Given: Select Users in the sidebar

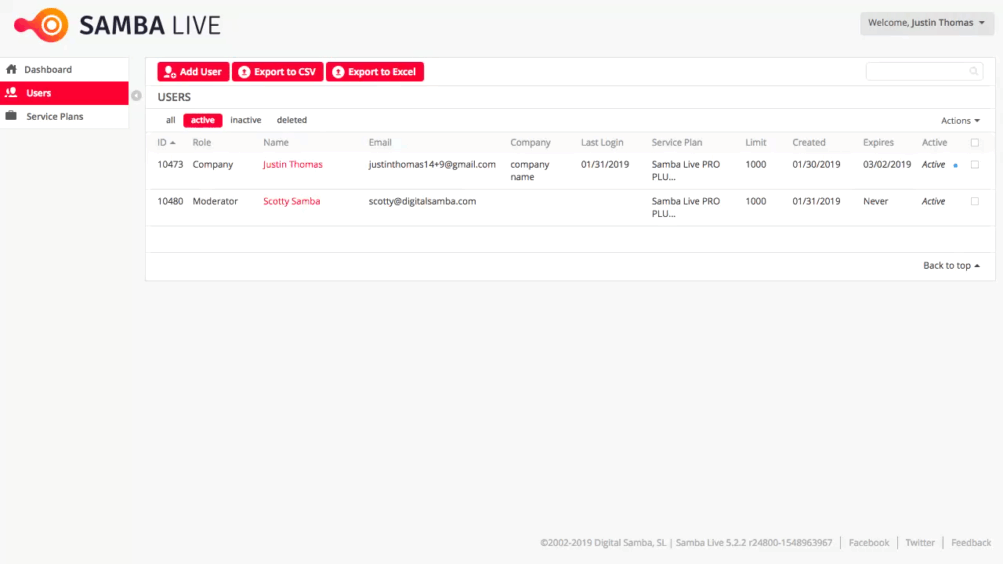Looking at the screenshot, I should click(x=64, y=93).
